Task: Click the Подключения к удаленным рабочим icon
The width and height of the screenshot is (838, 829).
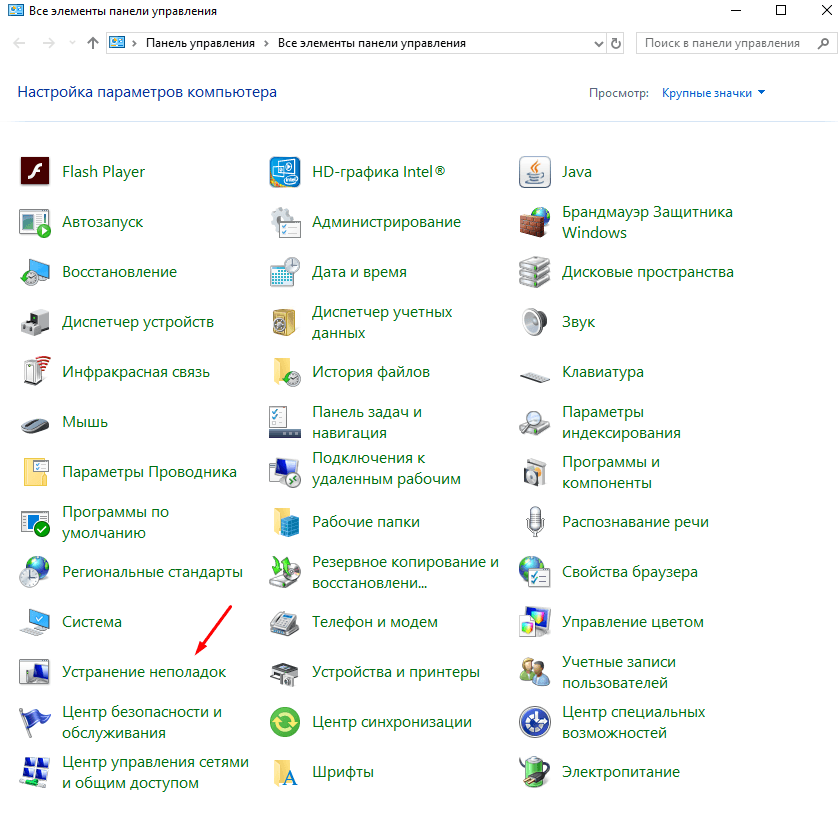Action: 285,471
